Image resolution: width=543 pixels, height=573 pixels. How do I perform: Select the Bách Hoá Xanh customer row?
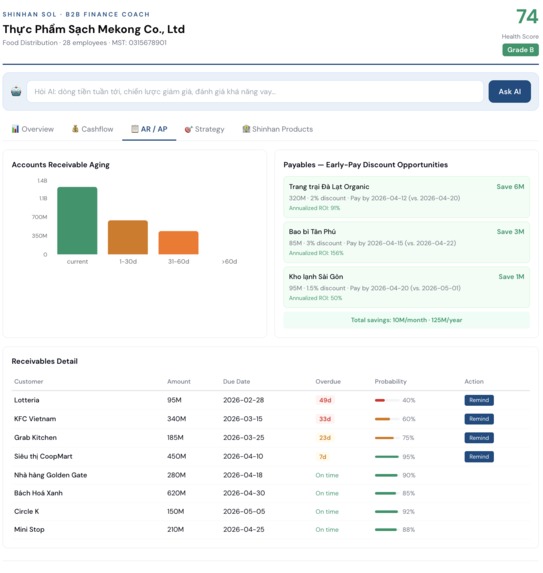click(x=271, y=493)
